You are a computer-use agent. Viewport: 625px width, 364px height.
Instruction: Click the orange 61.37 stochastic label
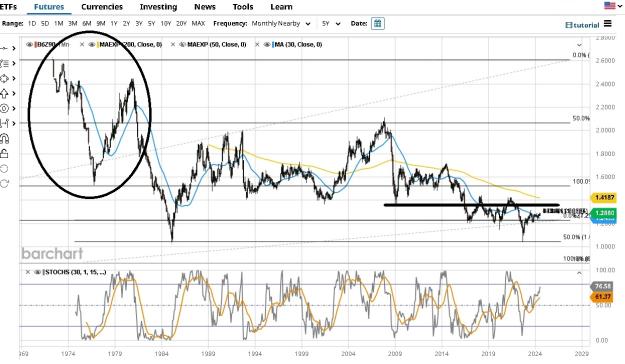pyautogui.click(x=601, y=297)
